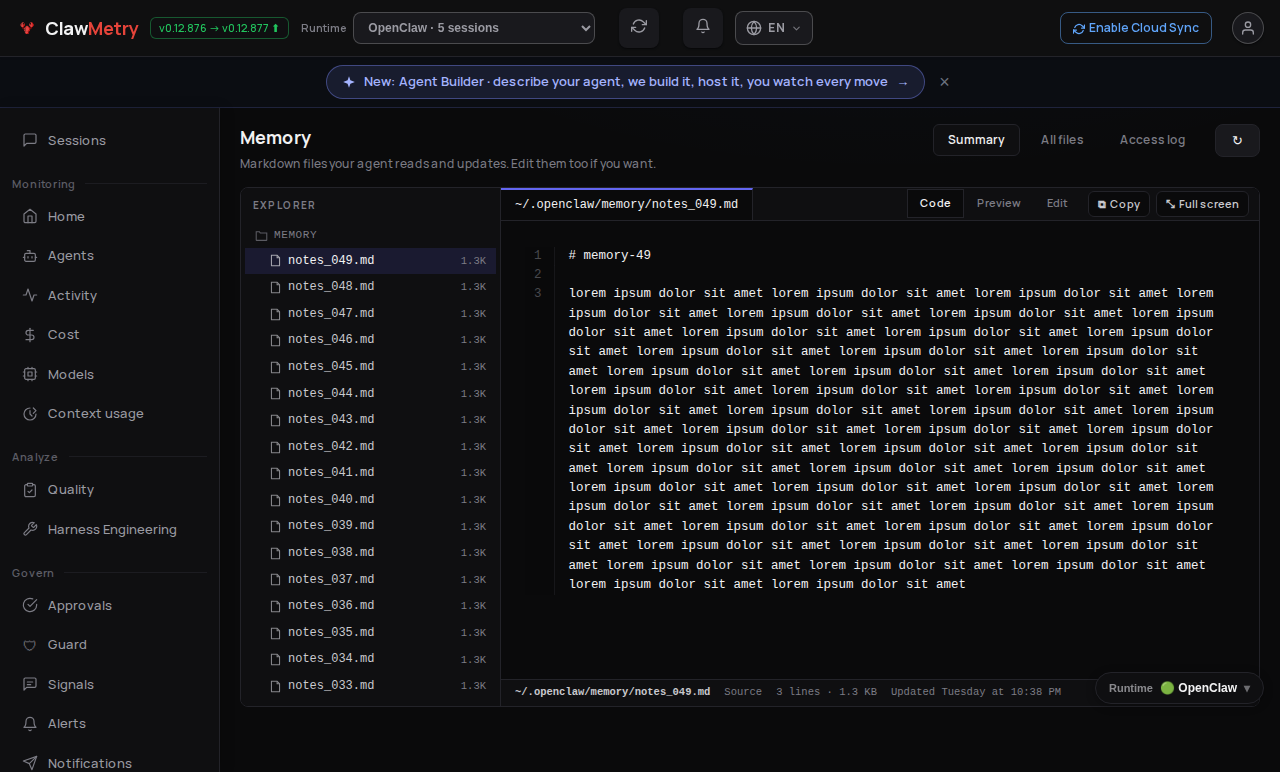Switch to the Access log tab
Image resolution: width=1280 pixels, height=772 pixels.
tap(1152, 140)
